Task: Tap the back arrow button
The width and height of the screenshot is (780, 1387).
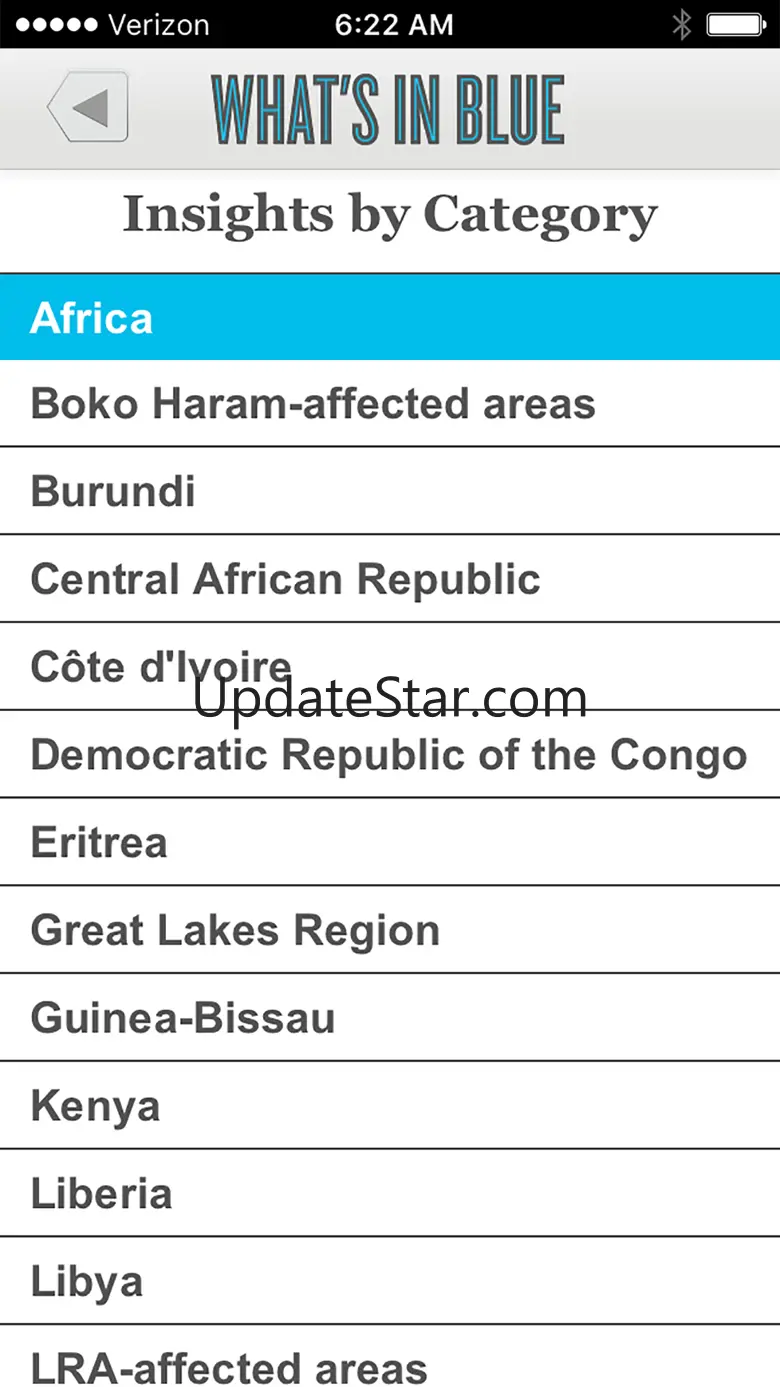Action: (88, 108)
